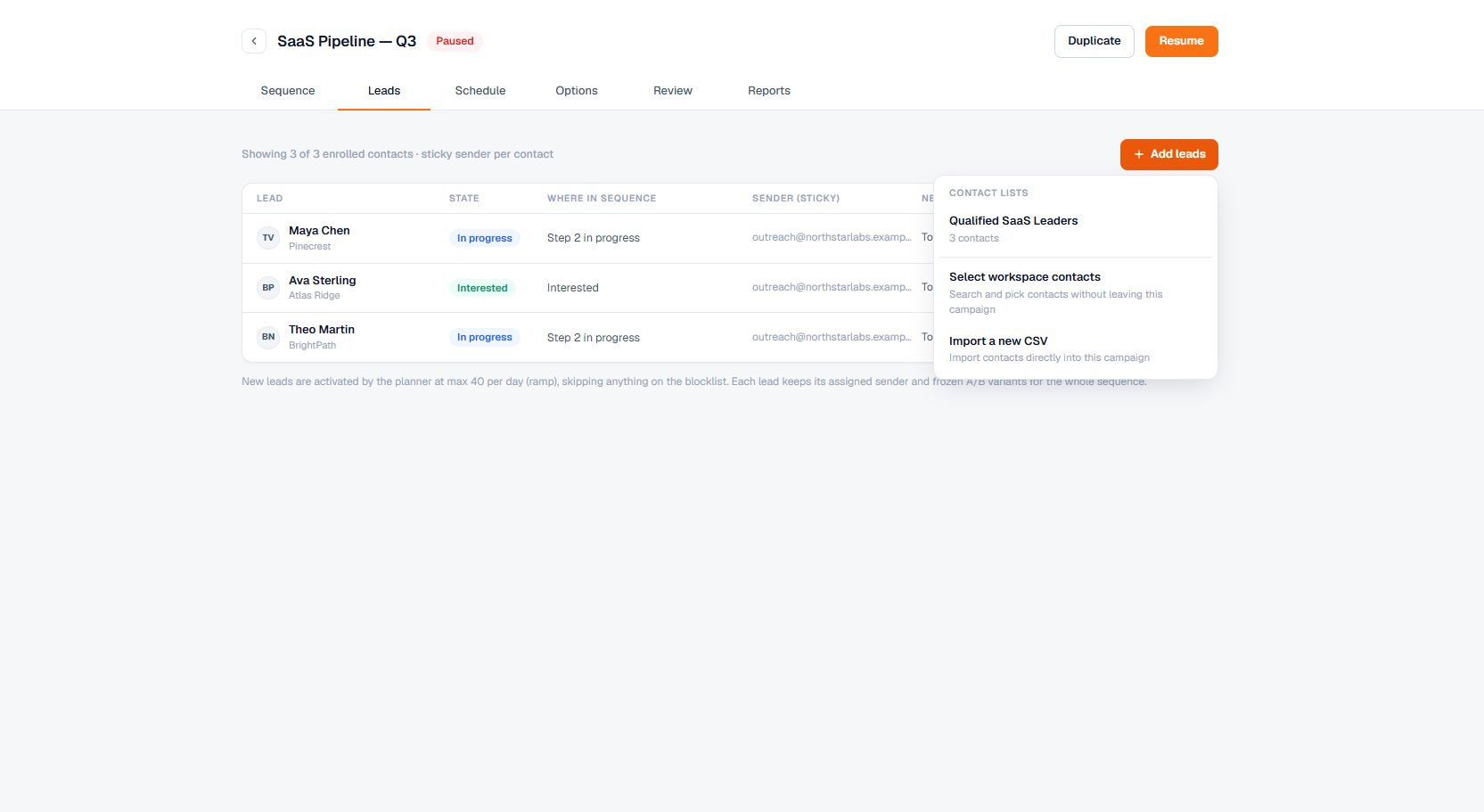
Task: Click sender email in Ava Sterling row
Action: [x=832, y=287]
